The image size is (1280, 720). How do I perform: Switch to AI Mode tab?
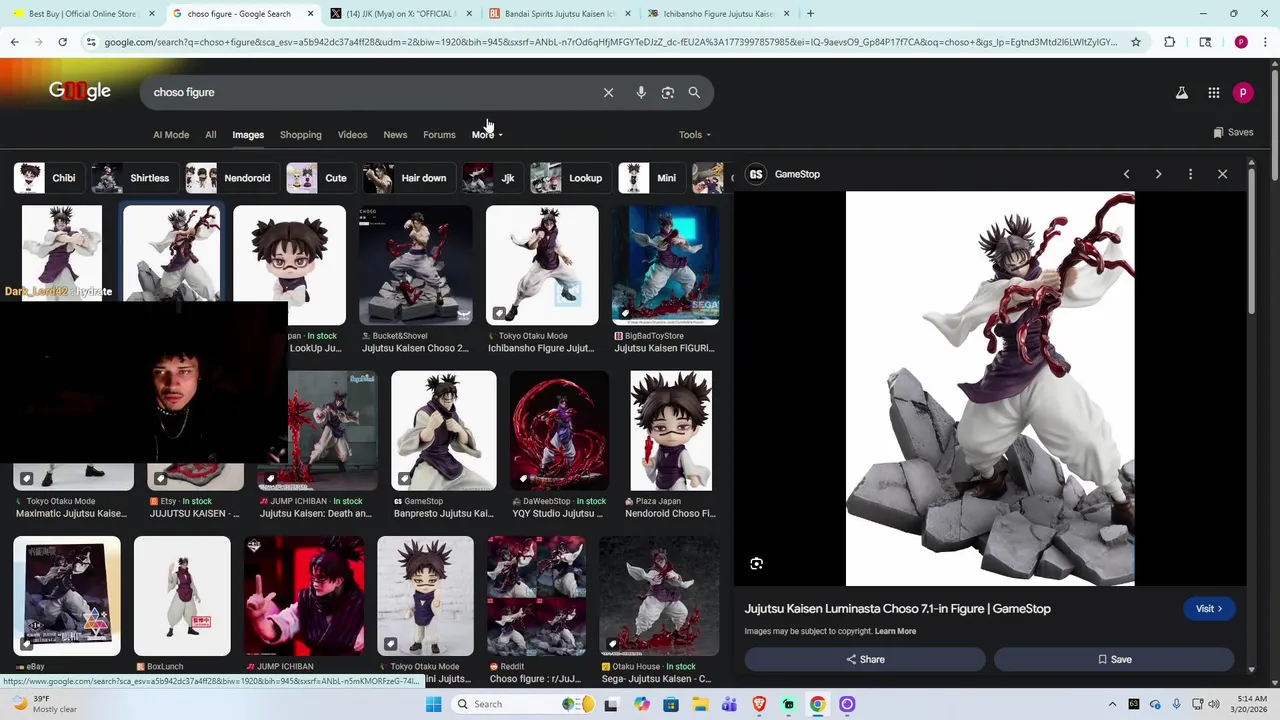point(171,135)
